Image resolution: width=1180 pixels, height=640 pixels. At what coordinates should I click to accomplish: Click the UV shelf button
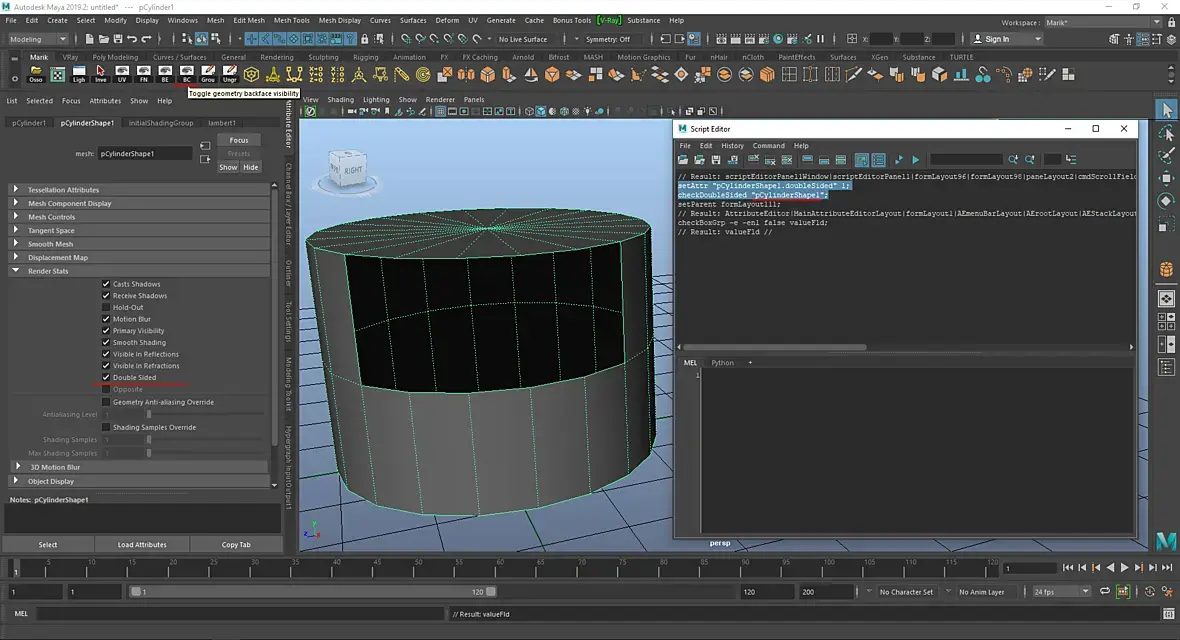tap(122, 74)
